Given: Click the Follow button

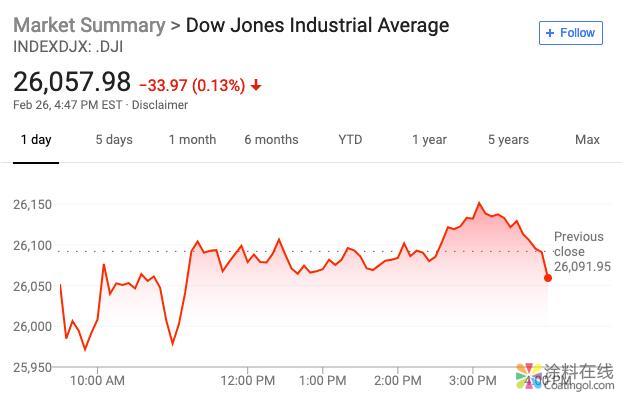Looking at the screenshot, I should tap(569, 33).
